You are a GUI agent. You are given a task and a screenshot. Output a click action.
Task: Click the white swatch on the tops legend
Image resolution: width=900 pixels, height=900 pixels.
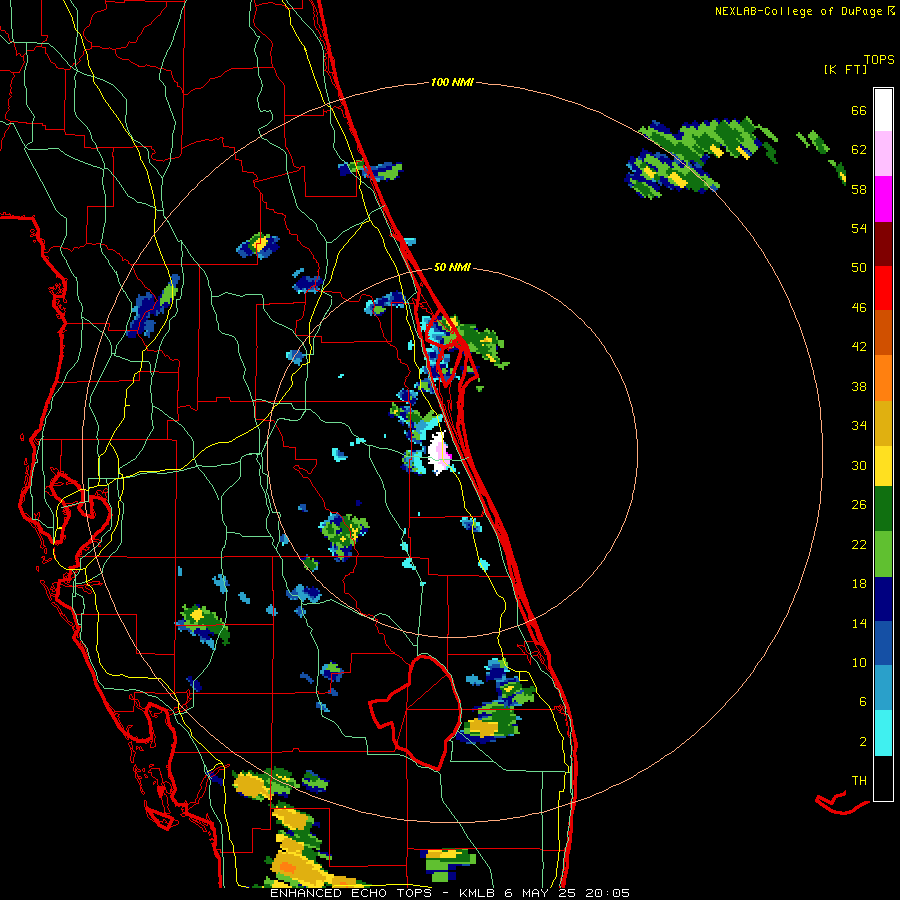[x=883, y=110]
